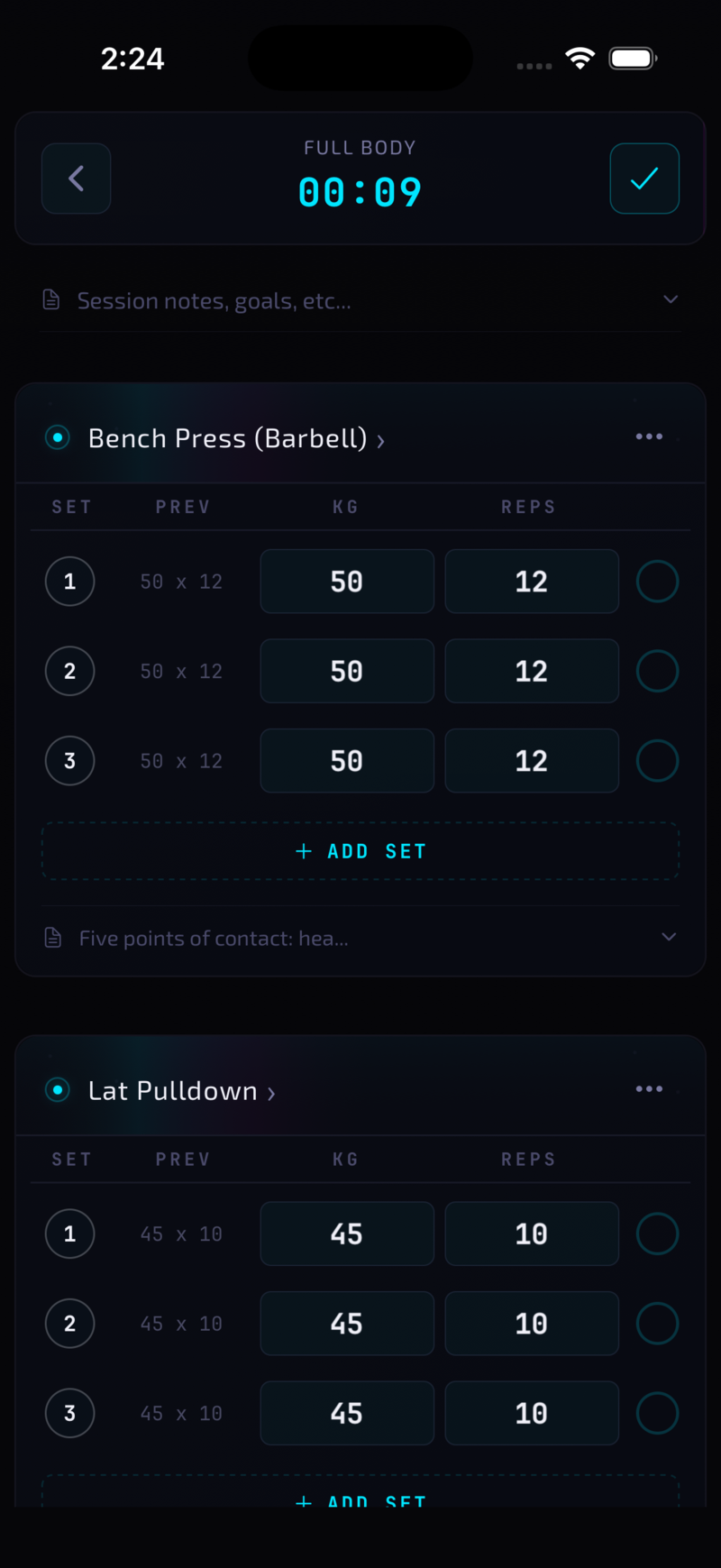The width and height of the screenshot is (721, 1568).
Task: Mark Bench Press set 3 as complete
Action: point(657,761)
